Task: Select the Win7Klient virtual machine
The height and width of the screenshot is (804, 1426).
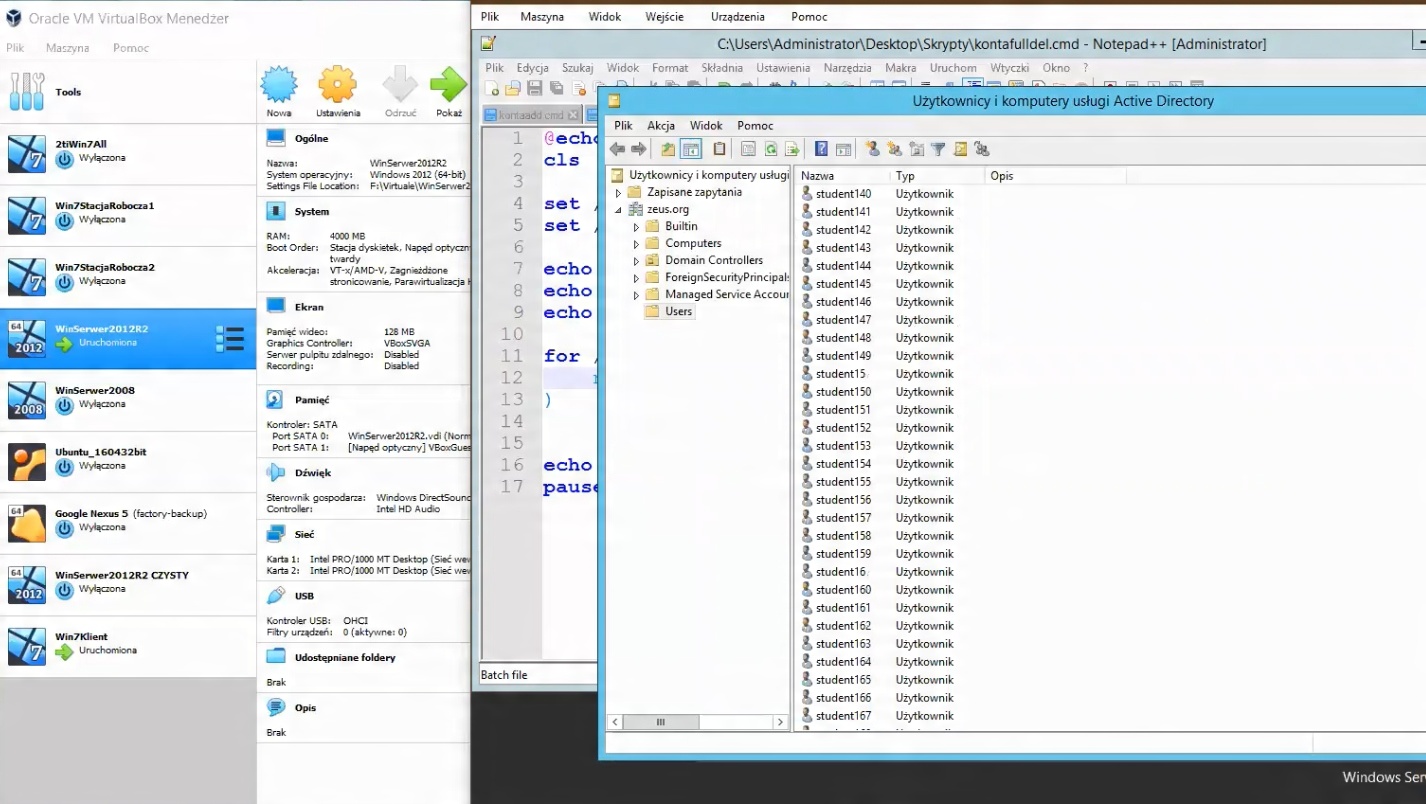Action: (128, 646)
